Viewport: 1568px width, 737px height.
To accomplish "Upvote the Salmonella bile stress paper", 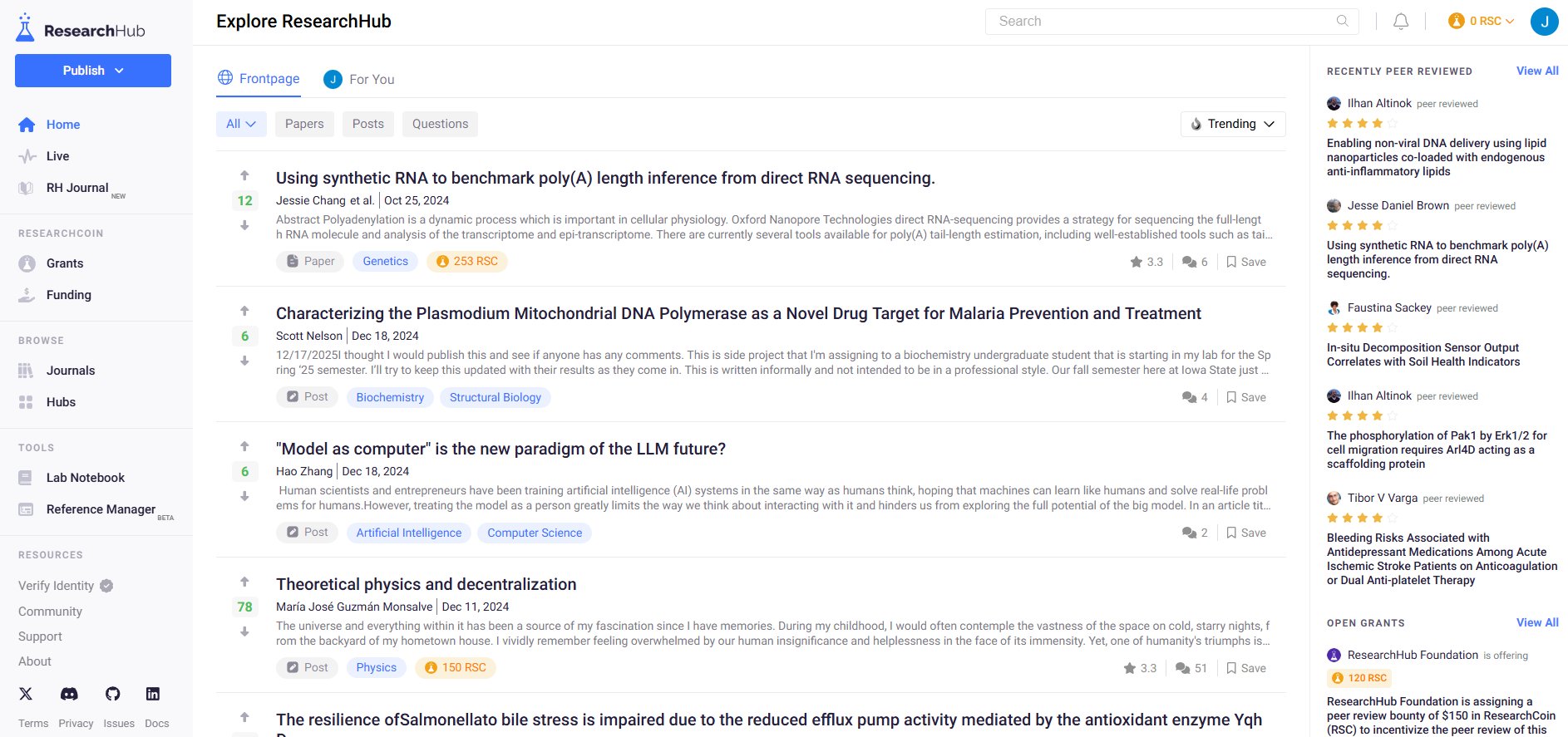I will click(244, 717).
